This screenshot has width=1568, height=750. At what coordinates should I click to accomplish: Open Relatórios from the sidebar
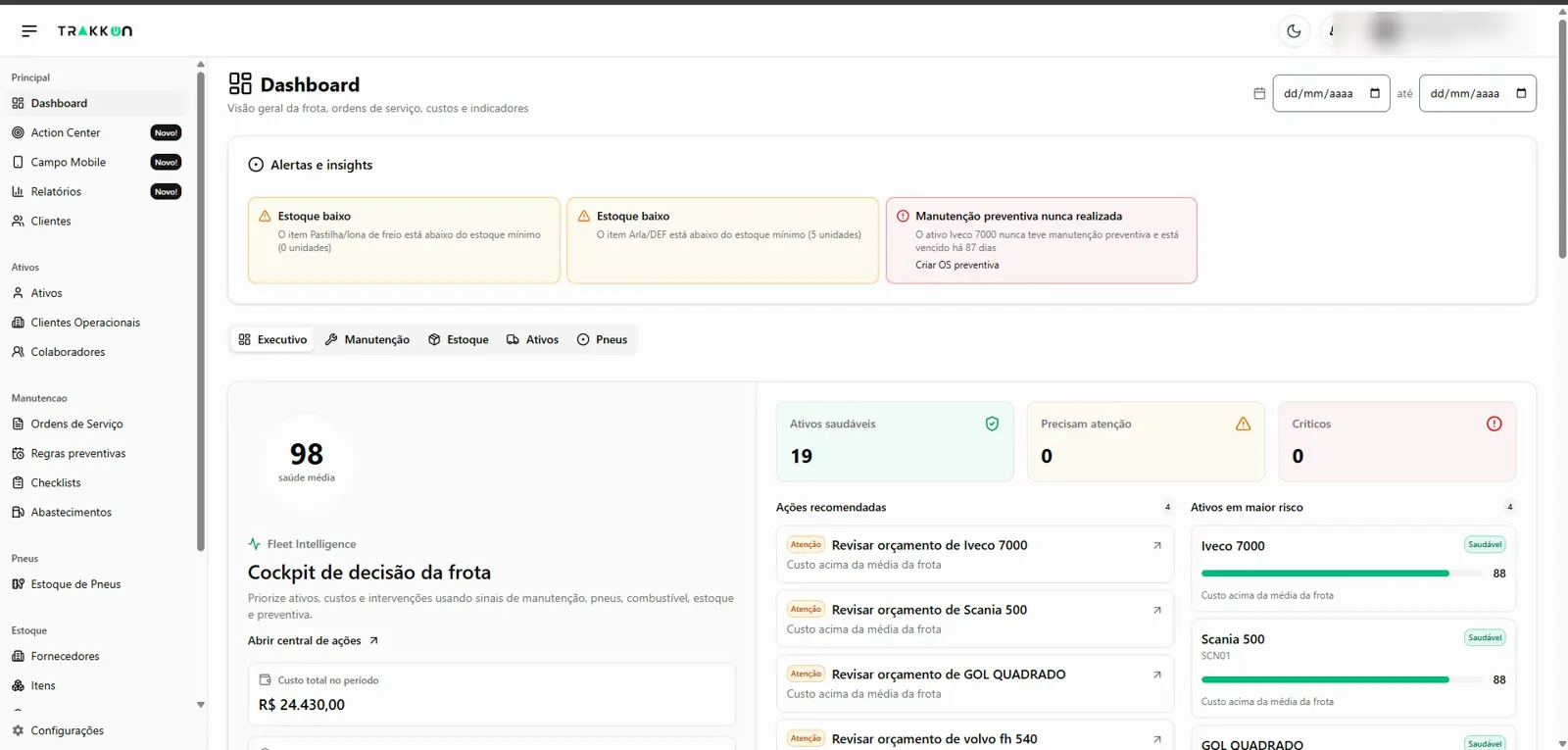click(x=96, y=191)
